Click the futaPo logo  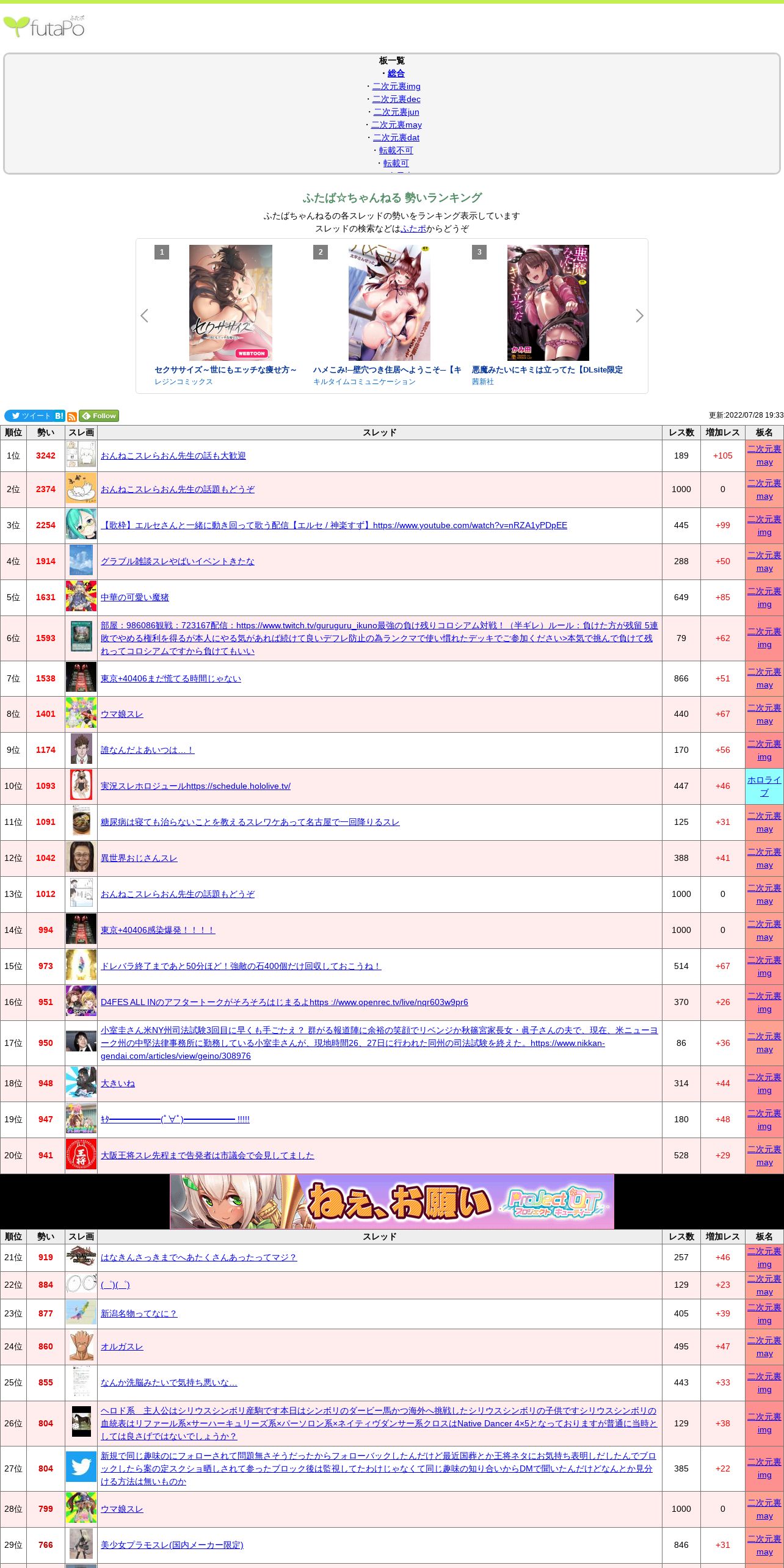(x=44, y=27)
